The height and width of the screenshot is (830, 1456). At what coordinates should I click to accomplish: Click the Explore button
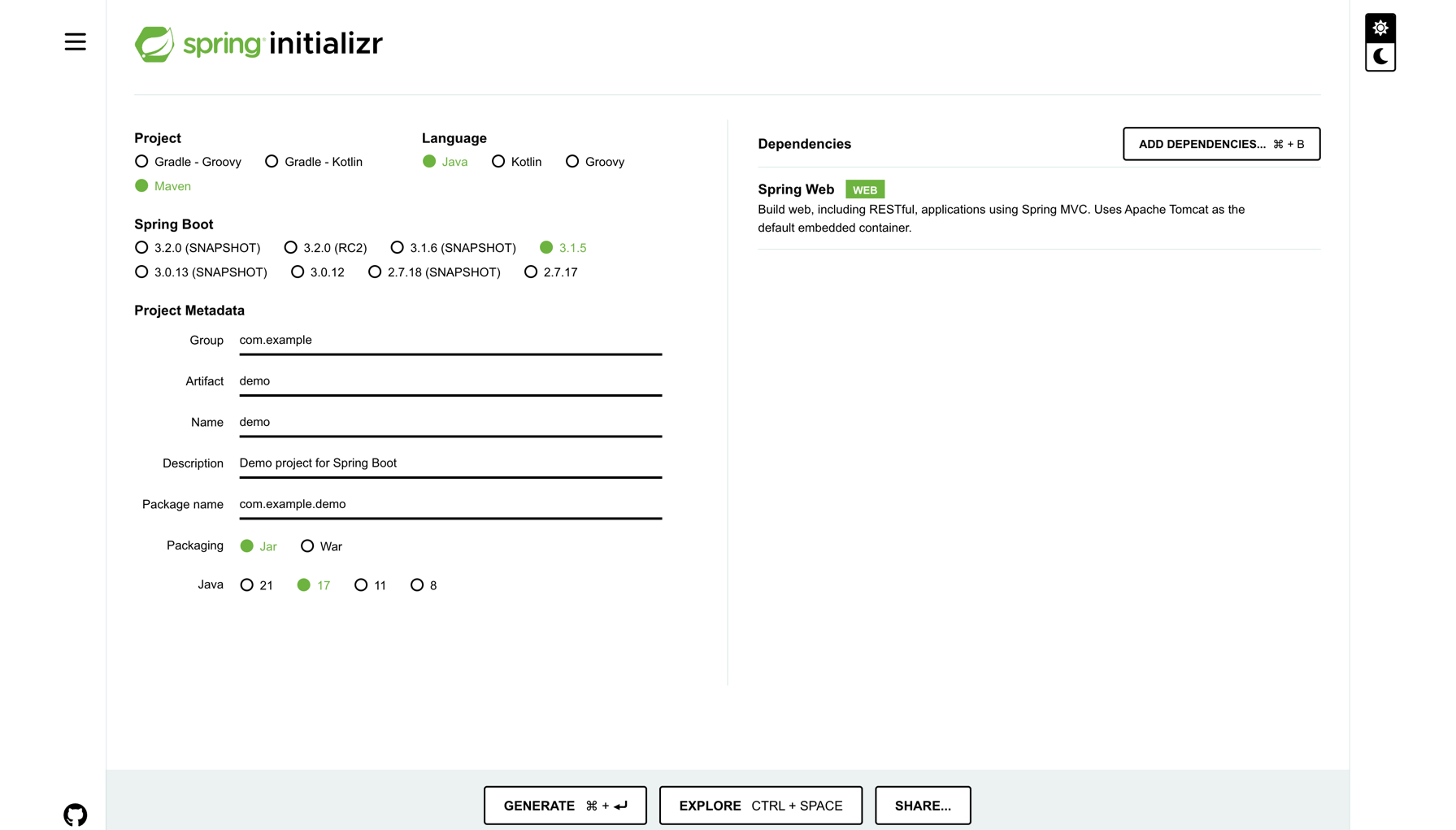[761, 806]
